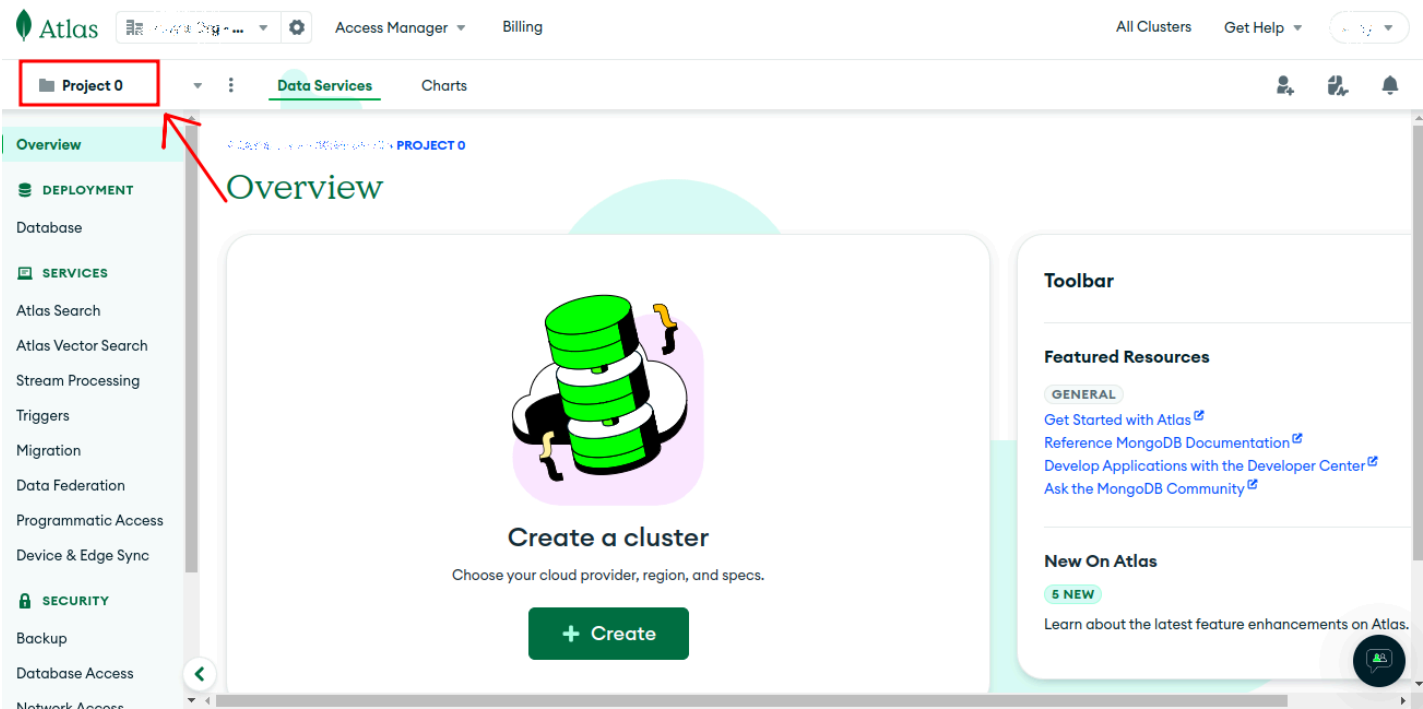Viewport: 1423px width, 709px height.
Task: Go to Billing in the top navigation
Action: pyautogui.click(x=522, y=27)
